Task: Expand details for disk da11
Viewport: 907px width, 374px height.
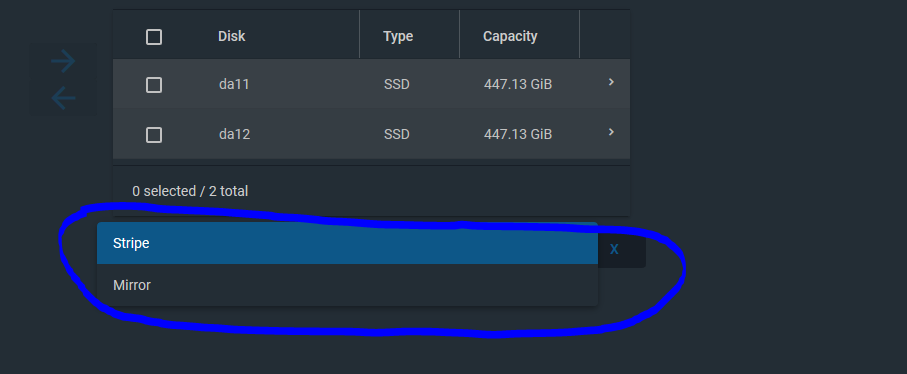Action: pyautogui.click(x=611, y=83)
